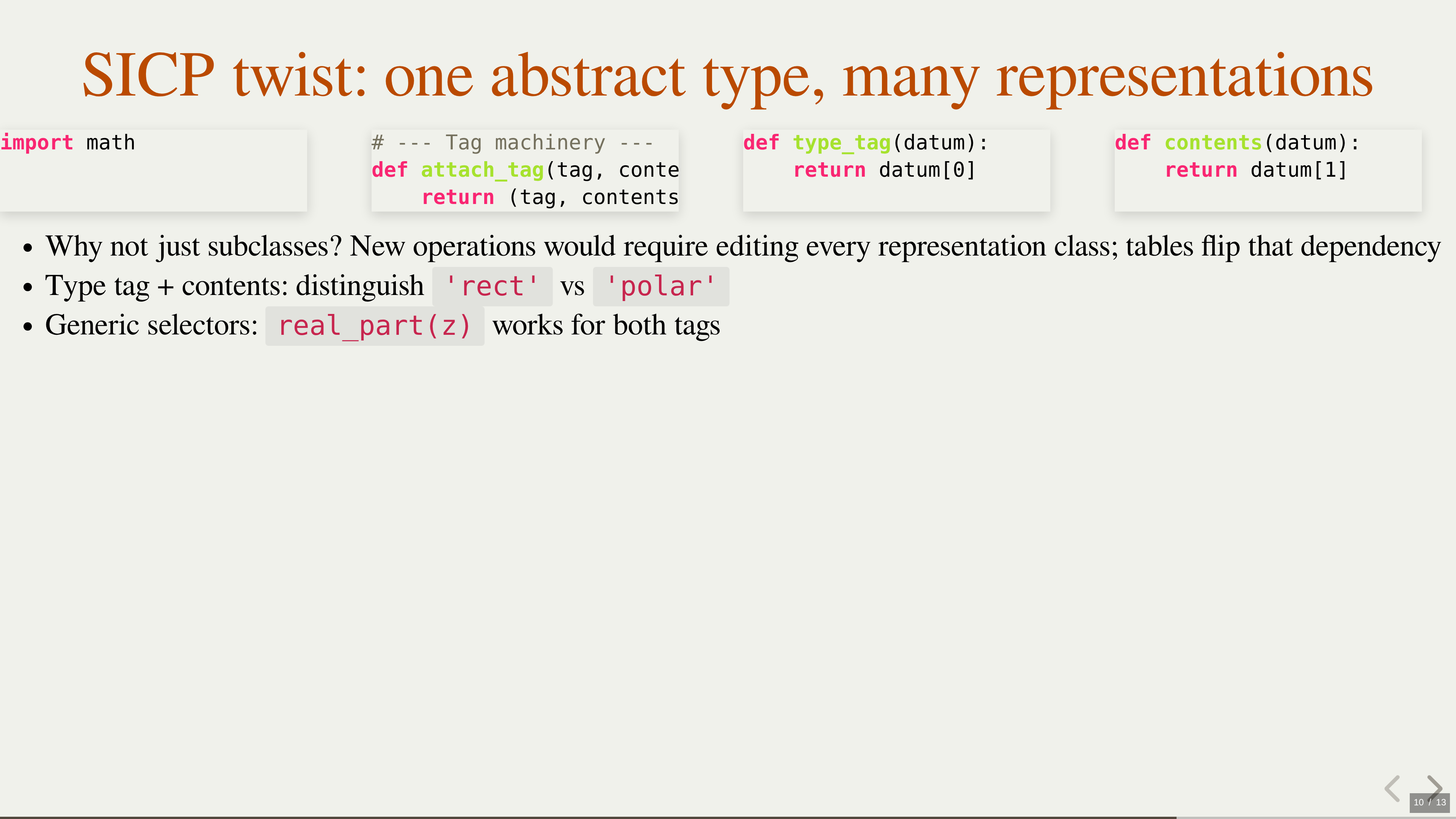Click the filled part of the progress bar

pos(588,817)
